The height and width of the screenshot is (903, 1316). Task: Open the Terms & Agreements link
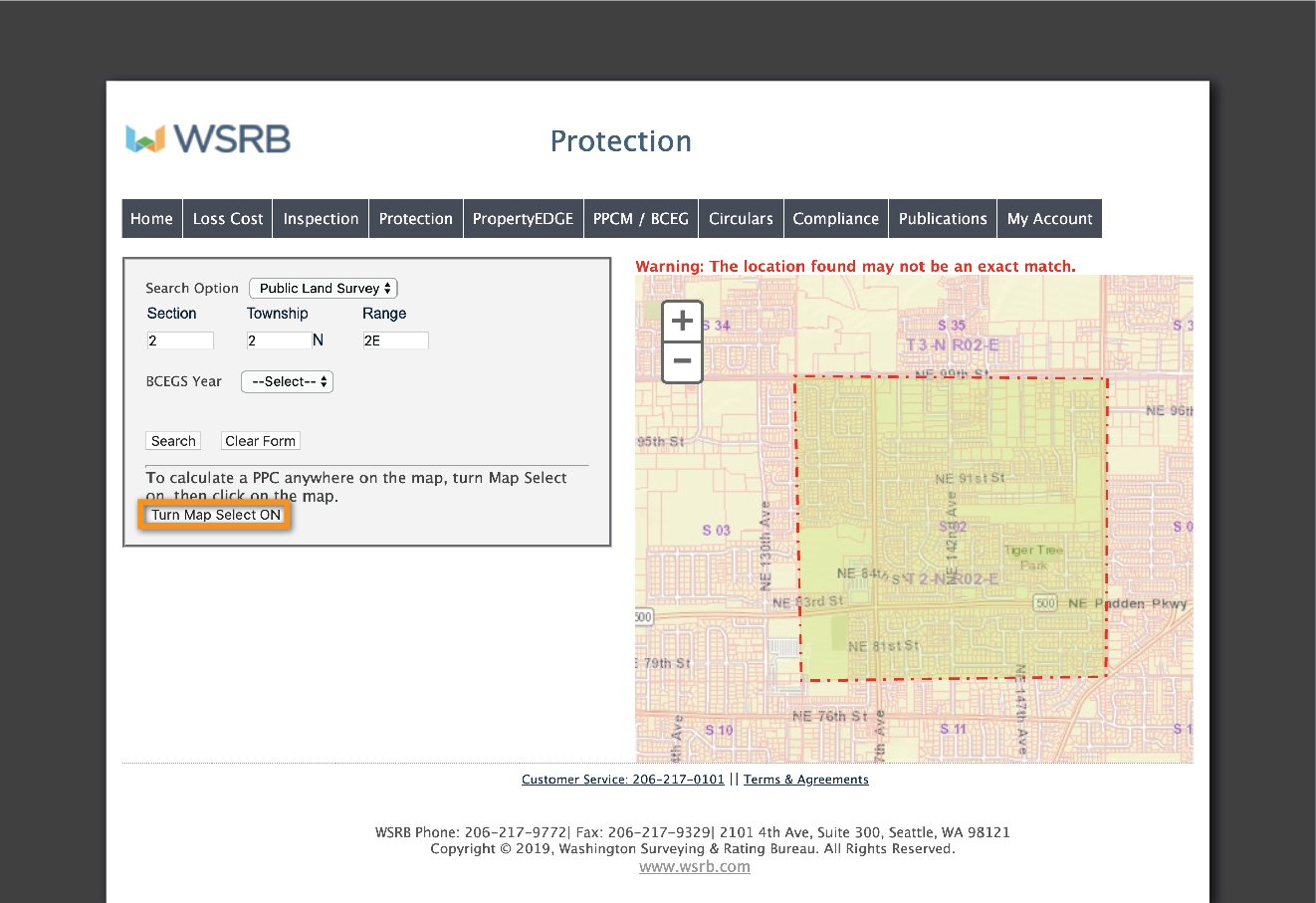pyautogui.click(x=805, y=780)
